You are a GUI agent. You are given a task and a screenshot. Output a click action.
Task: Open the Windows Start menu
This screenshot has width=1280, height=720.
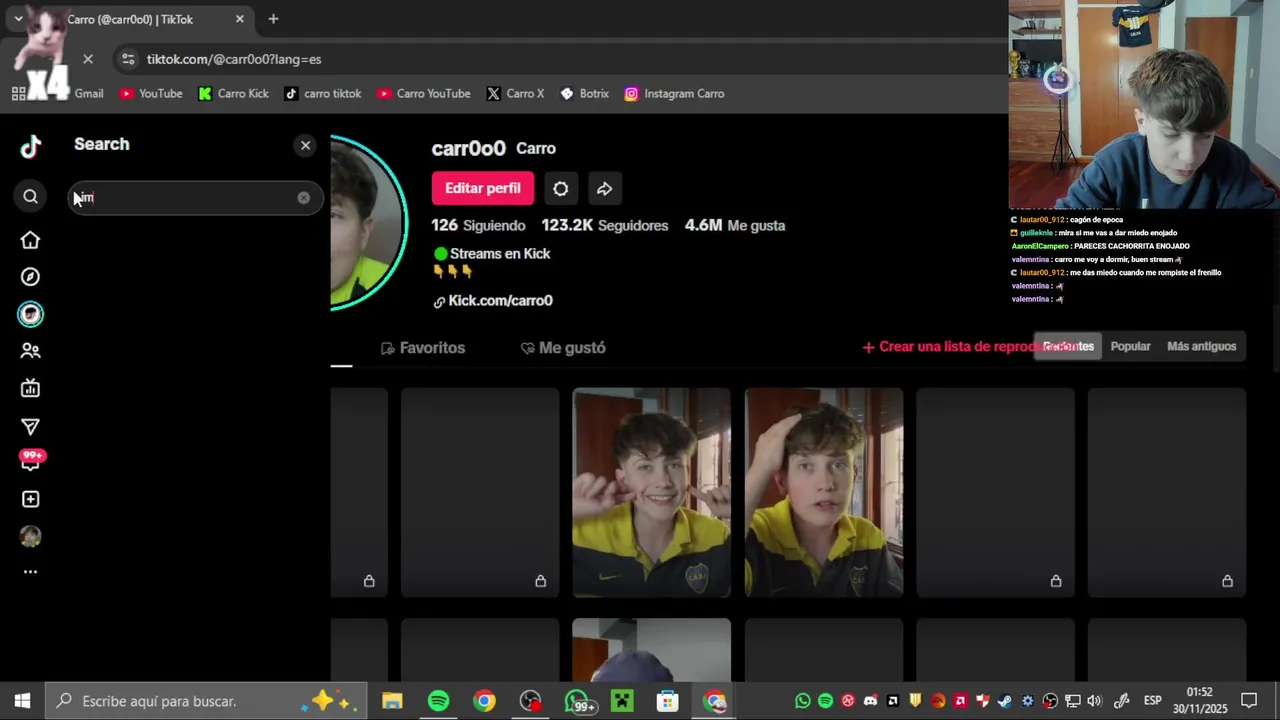pos(22,701)
